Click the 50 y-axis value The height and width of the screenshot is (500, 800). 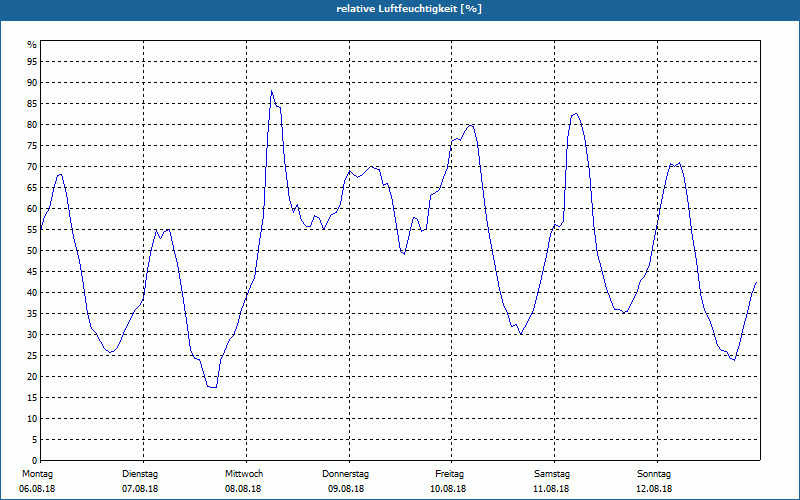pyautogui.click(x=32, y=251)
